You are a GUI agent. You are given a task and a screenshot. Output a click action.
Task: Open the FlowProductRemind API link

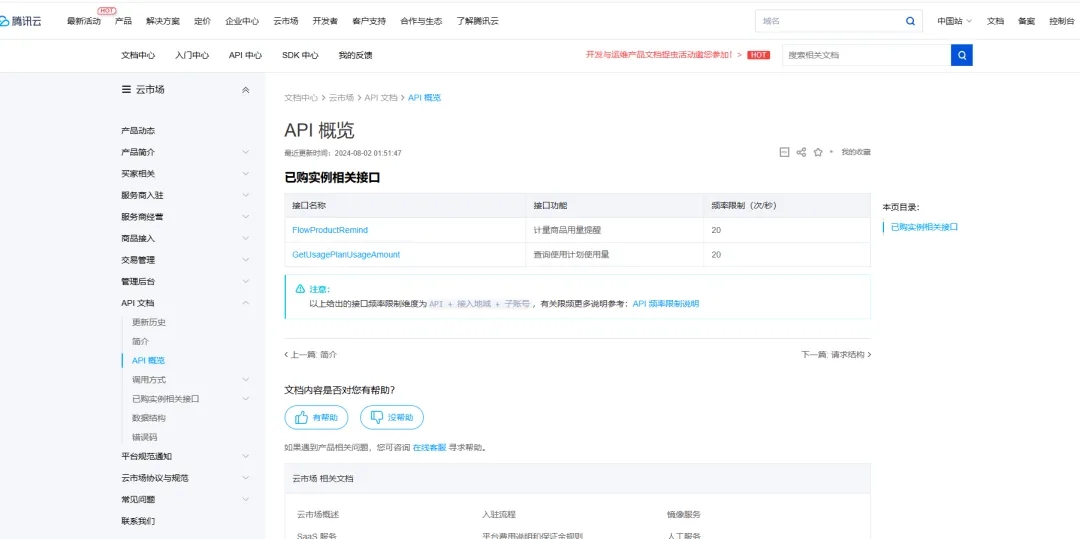tap(330, 230)
